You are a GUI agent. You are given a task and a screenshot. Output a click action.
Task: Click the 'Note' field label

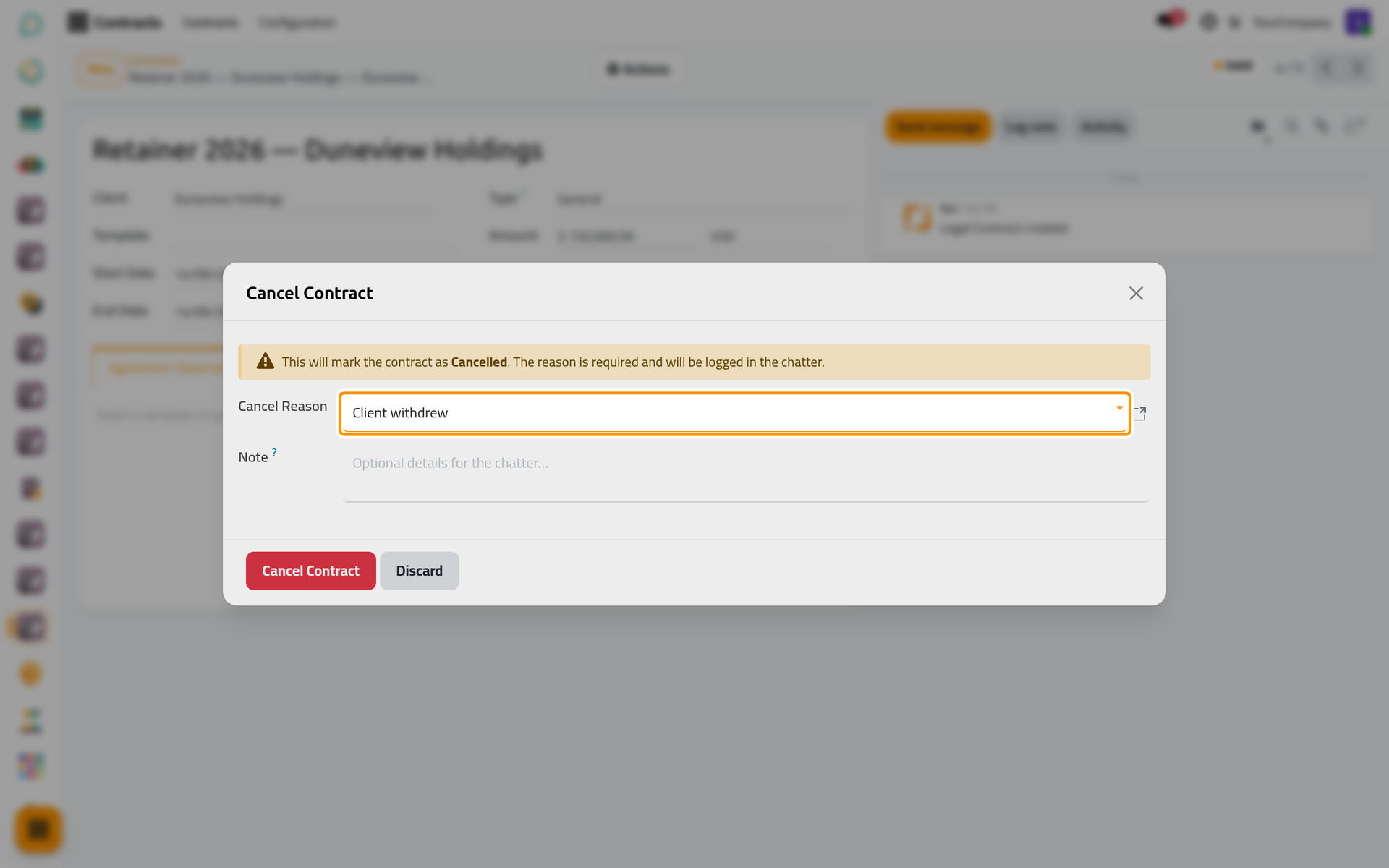click(x=253, y=457)
